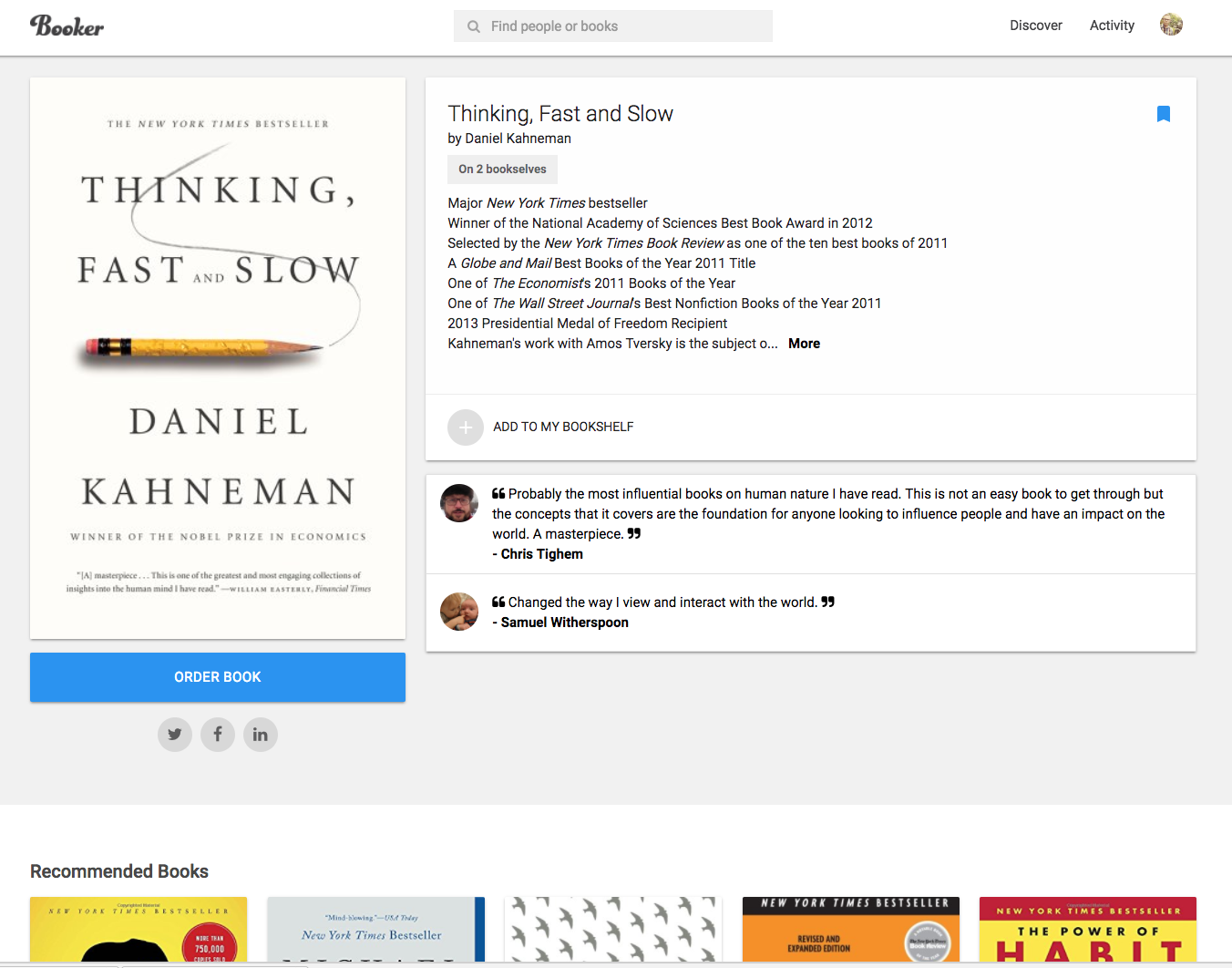This screenshot has height=968, width=1232.
Task: Click The Economist's 2011 Books line
Action: 591,283
